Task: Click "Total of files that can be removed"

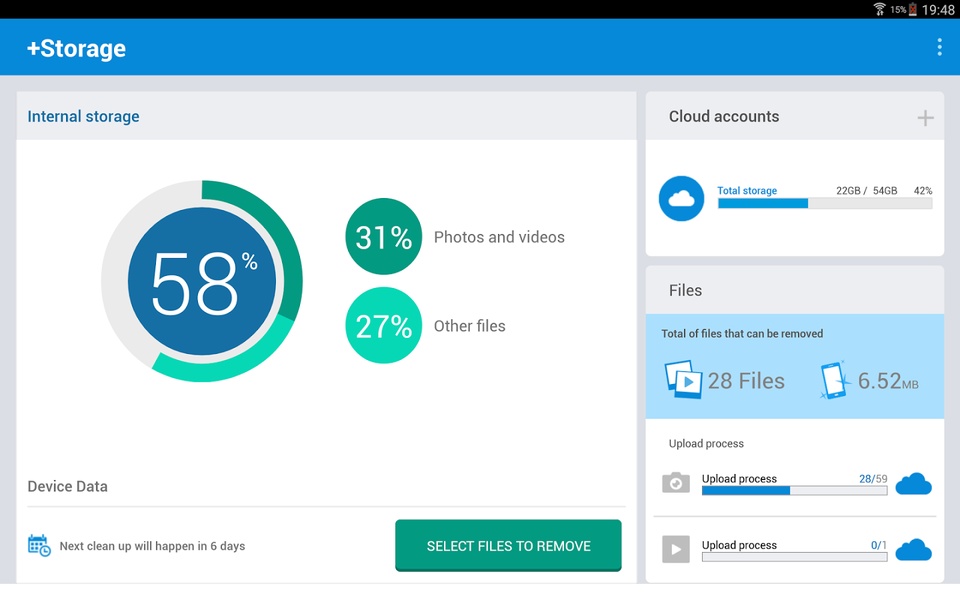Action: (742, 334)
